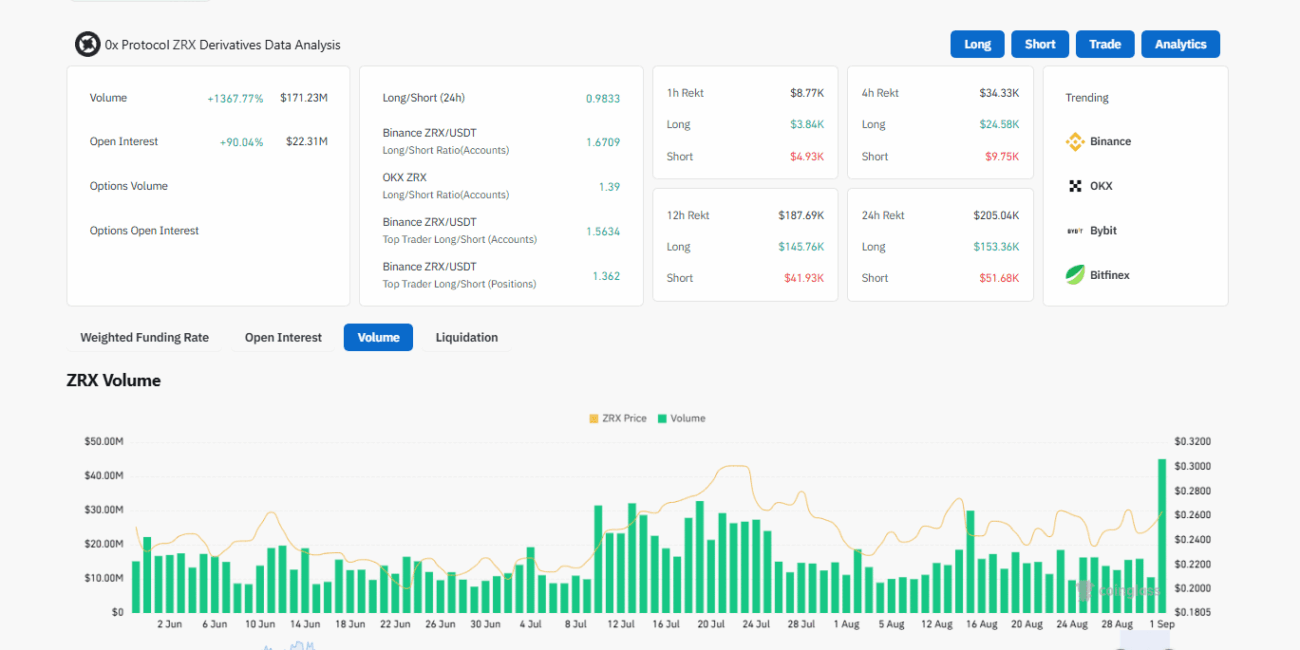Click 4h Rekt long value $24.58K
The height and width of the screenshot is (650, 1300).
(x=999, y=125)
